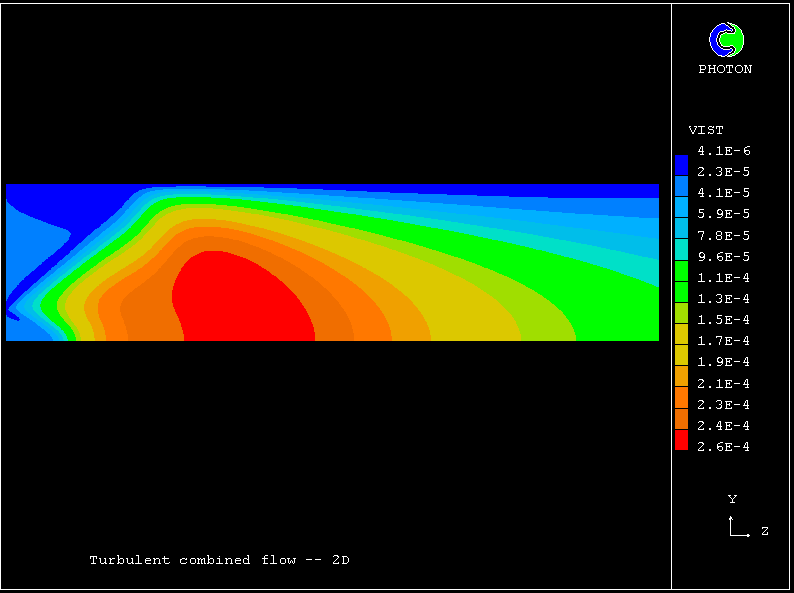The height and width of the screenshot is (593, 794).
Task: Click the 'Turbulent combined flow -- 2D' caption
Action: click(219, 560)
